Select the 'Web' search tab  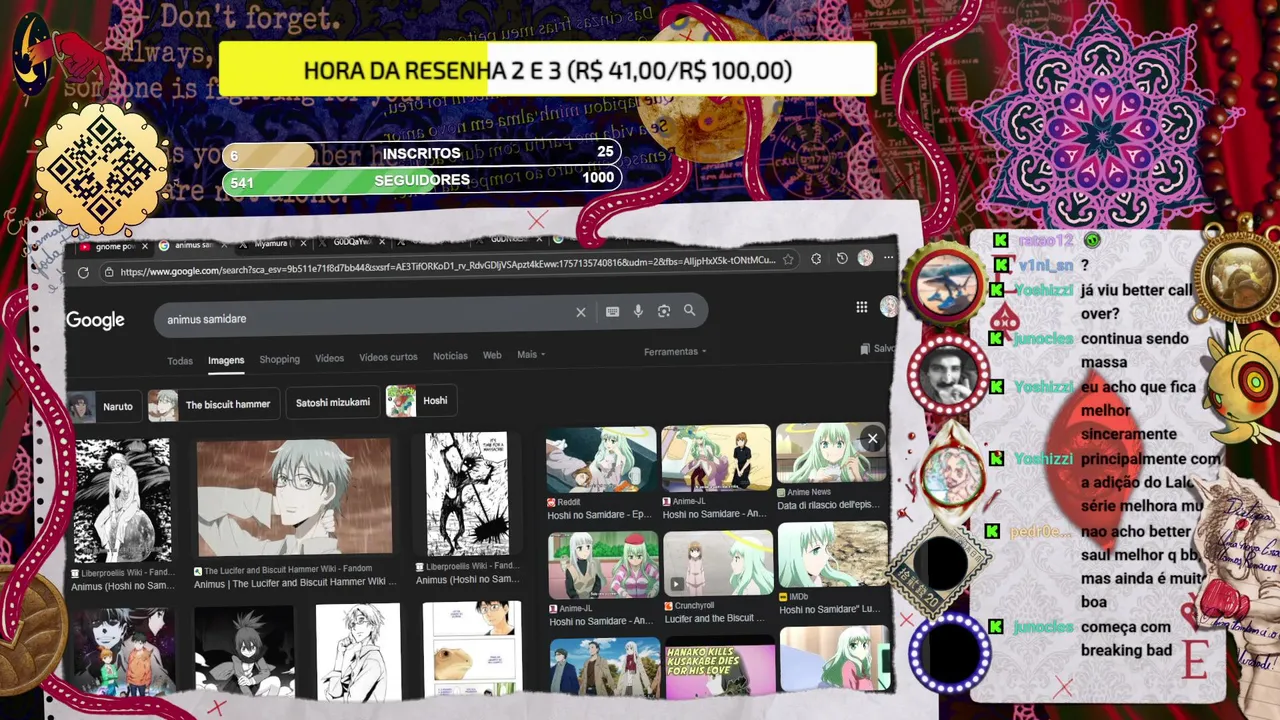[492, 355]
